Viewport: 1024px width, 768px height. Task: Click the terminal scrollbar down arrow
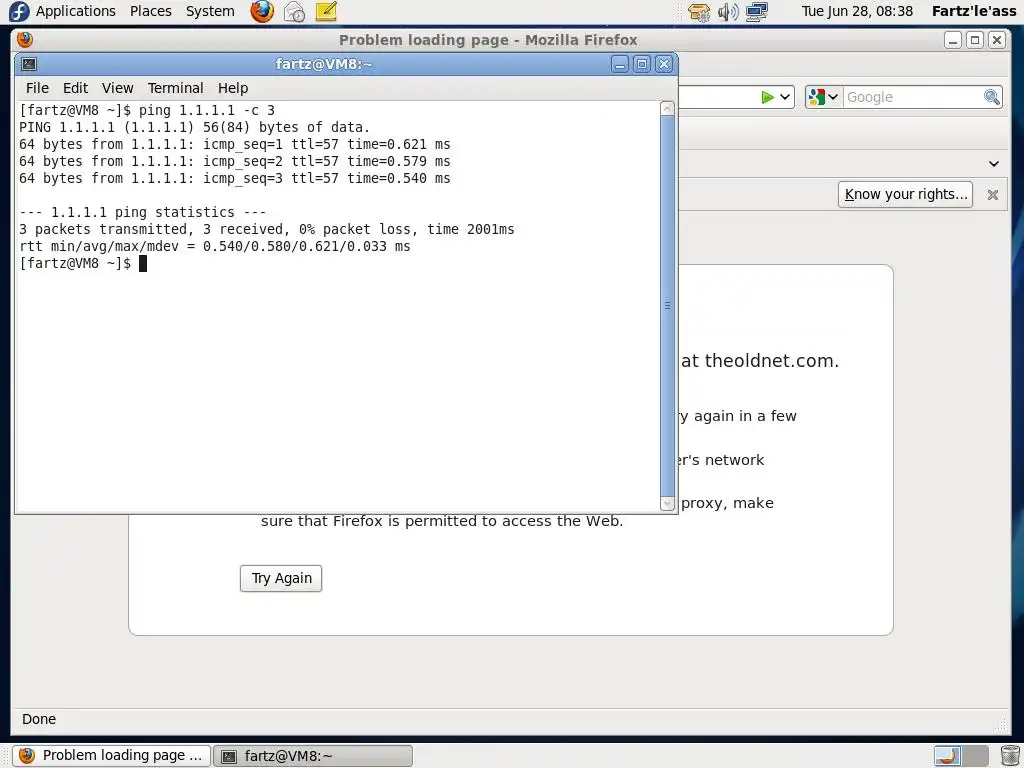(x=667, y=504)
